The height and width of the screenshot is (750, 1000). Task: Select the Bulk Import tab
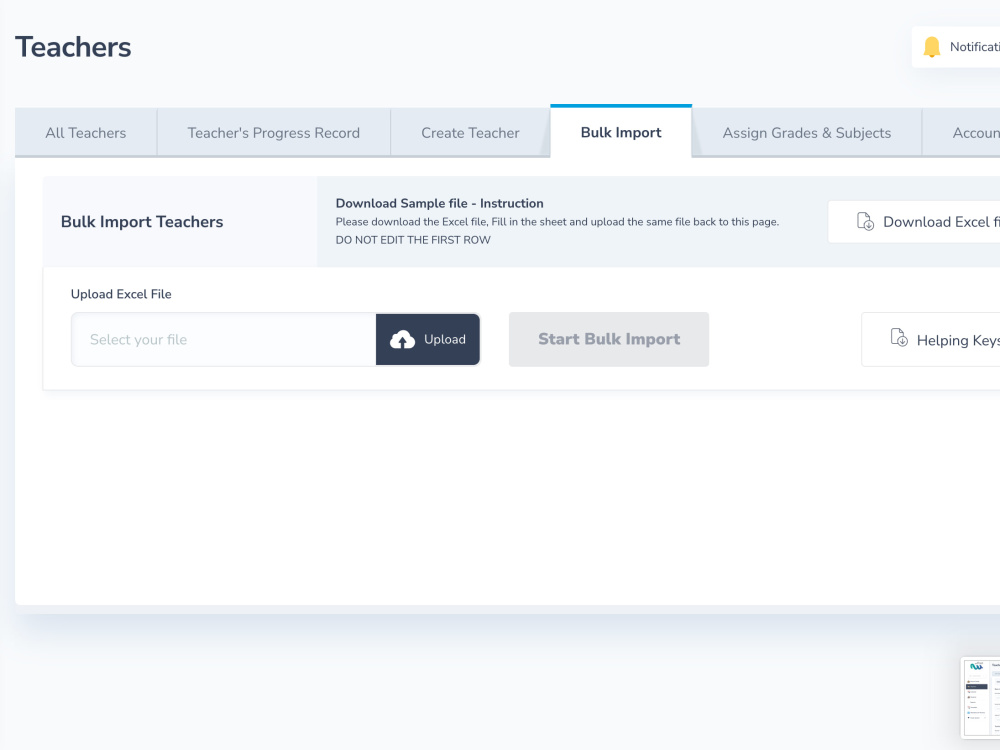click(x=621, y=132)
